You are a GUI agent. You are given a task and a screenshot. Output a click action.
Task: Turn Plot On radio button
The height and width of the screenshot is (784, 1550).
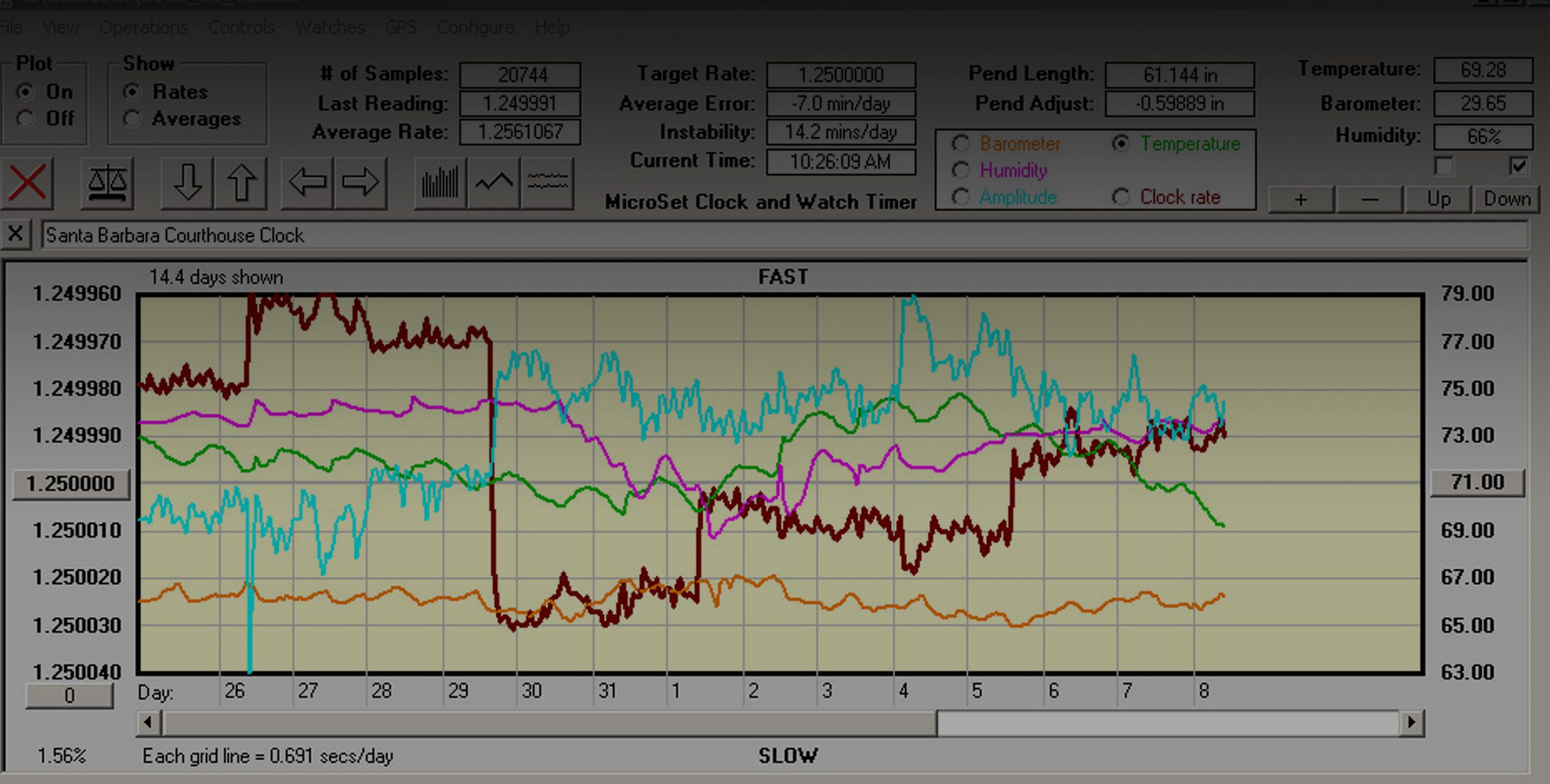pyautogui.click(x=25, y=92)
